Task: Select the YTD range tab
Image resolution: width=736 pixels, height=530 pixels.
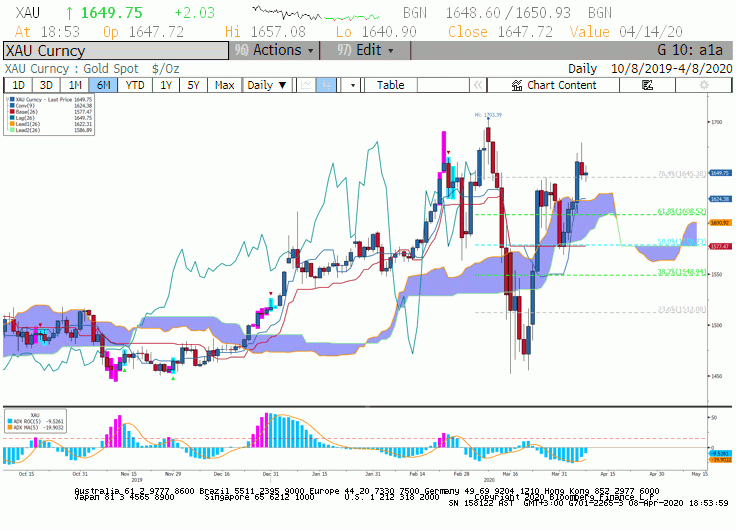Action: [135, 85]
